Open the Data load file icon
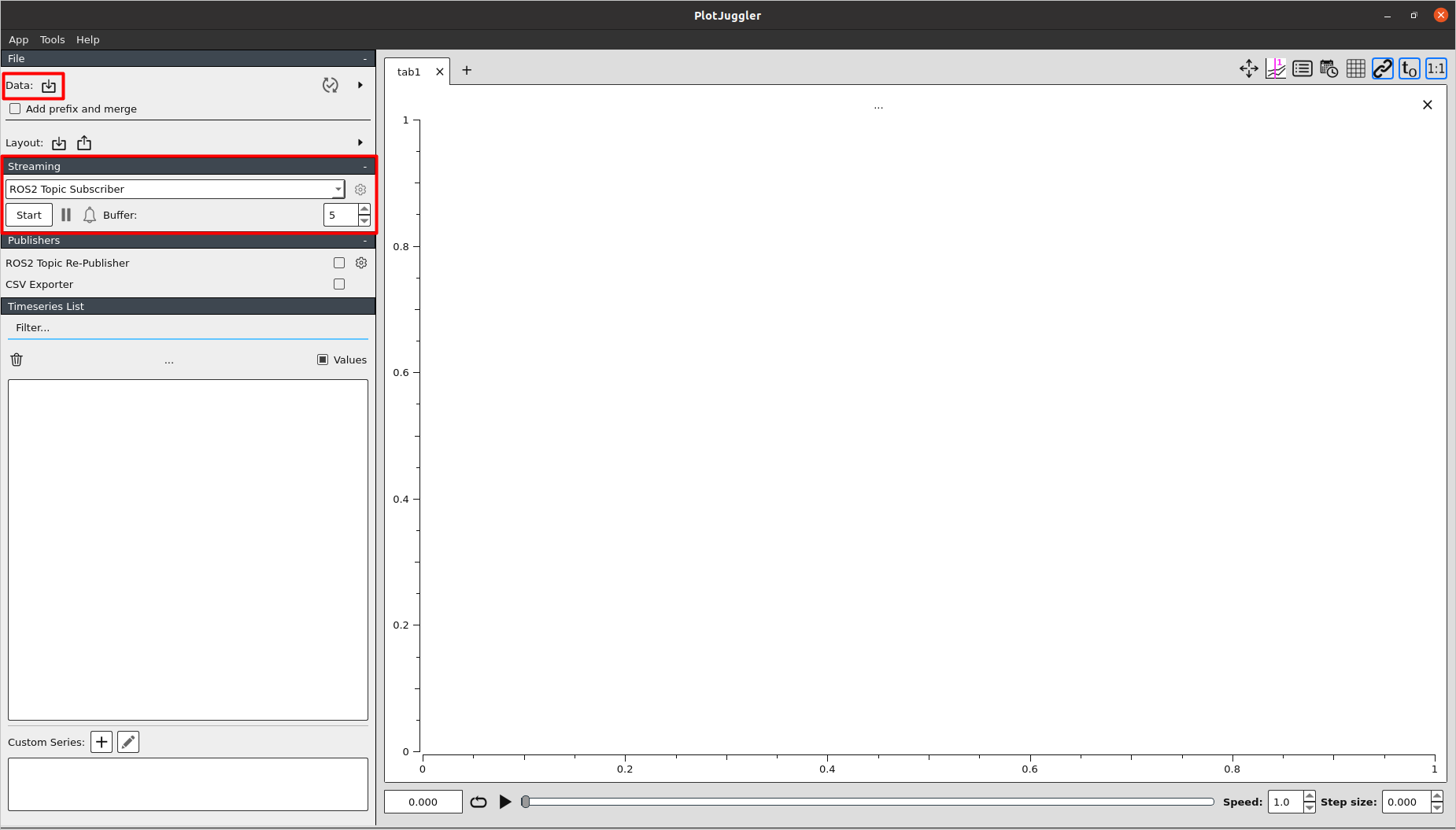The width and height of the screenshot is (1456, 830). [48, 85]
